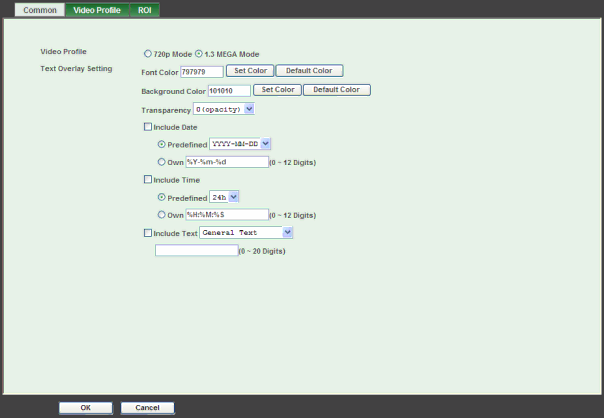Viewport: 604px width, 418px height.
Task: Open the YYYY-MM-DD date format dropdown
Action: point(240,144)
